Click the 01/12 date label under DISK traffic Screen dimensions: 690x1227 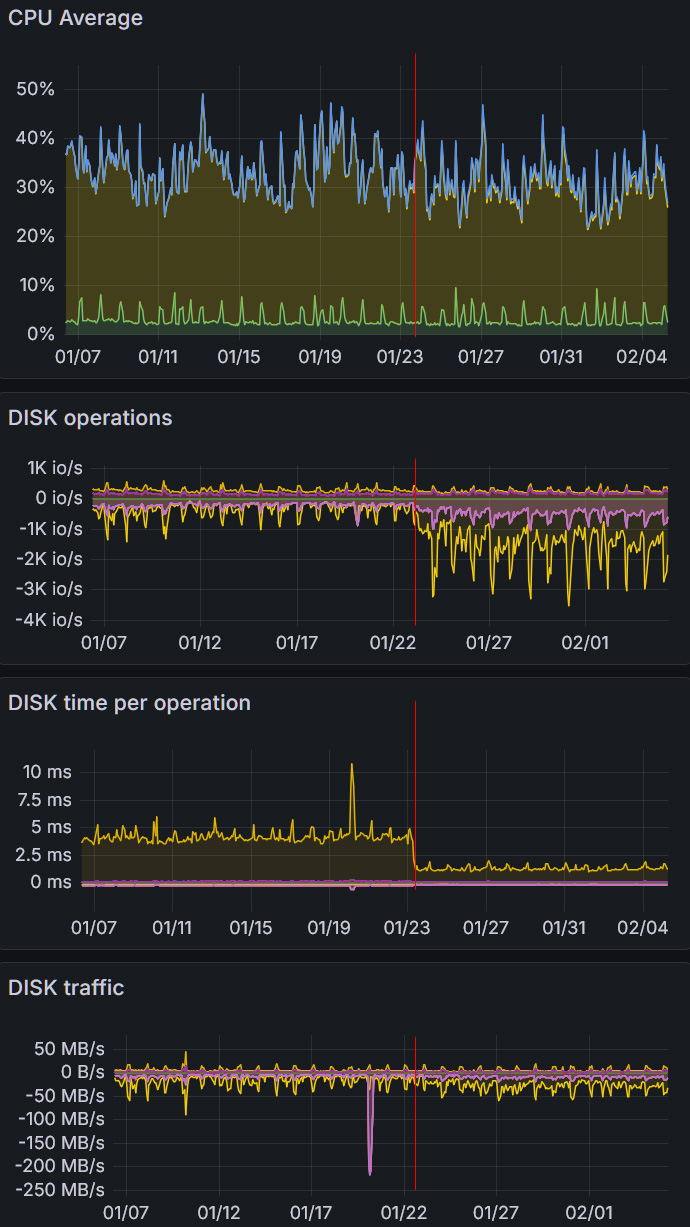219,1212
